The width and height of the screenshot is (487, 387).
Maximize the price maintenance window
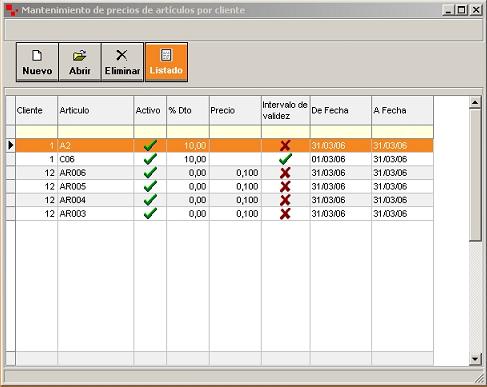click(462, 10)
